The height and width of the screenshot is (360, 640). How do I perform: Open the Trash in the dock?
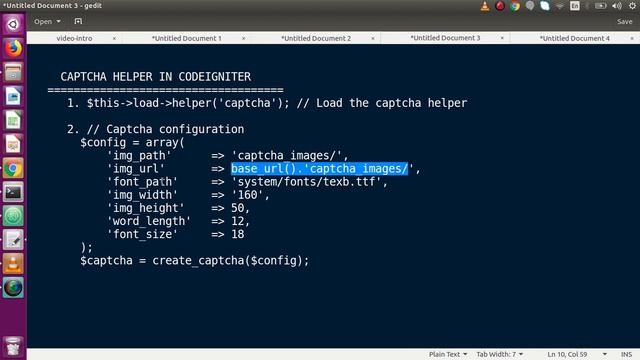(x=13, y=347)
